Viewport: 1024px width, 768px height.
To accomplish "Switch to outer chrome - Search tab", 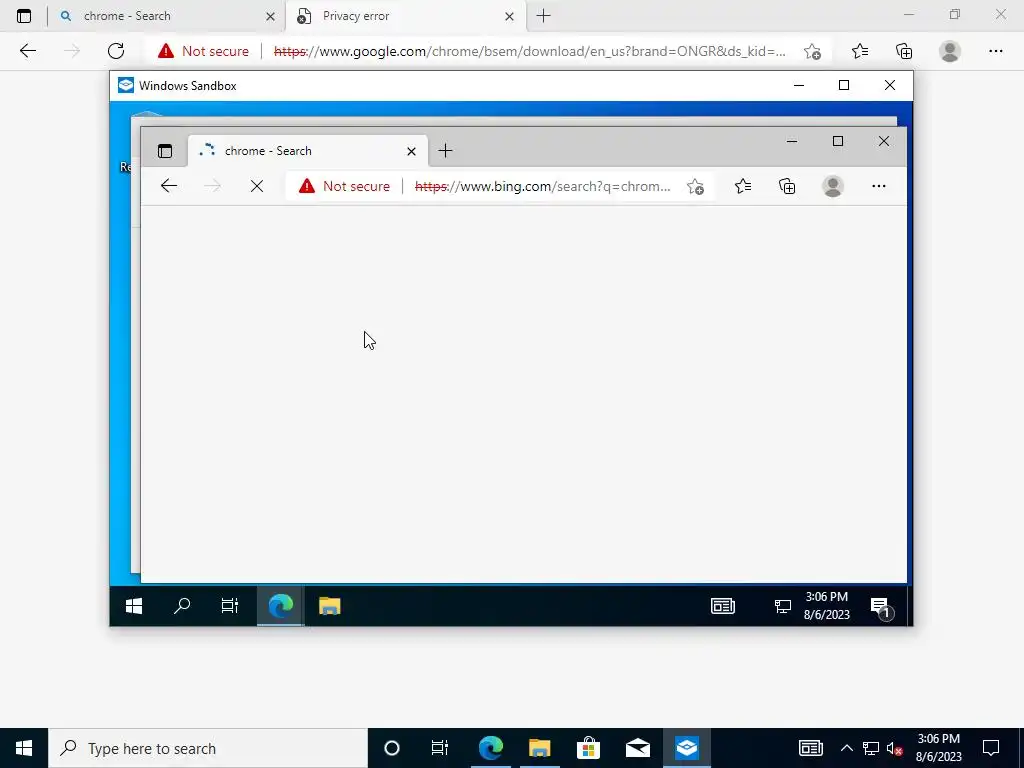I will point(166,16).
